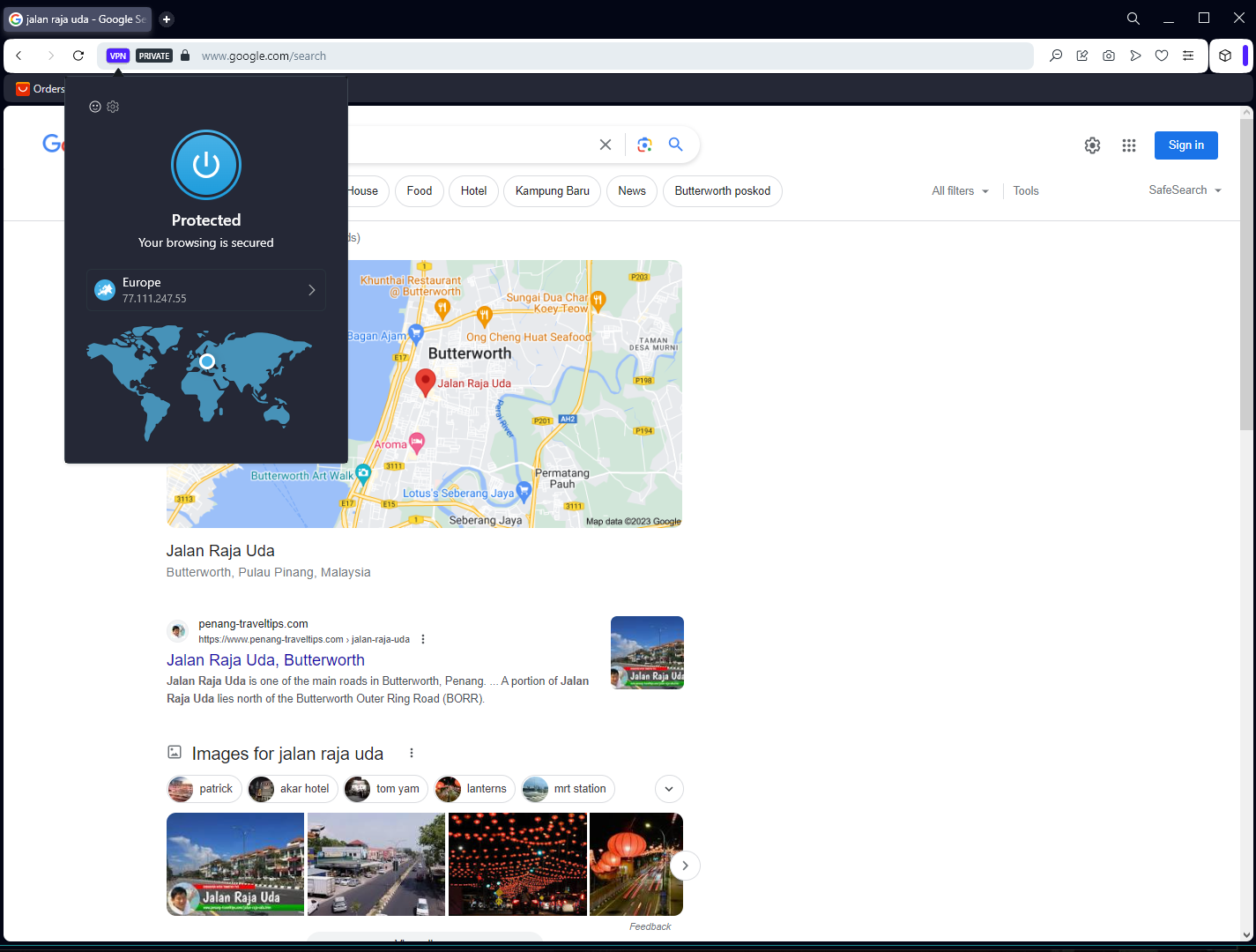Open Jalan Raja Uda, Butterworth result

click(265, 660)
